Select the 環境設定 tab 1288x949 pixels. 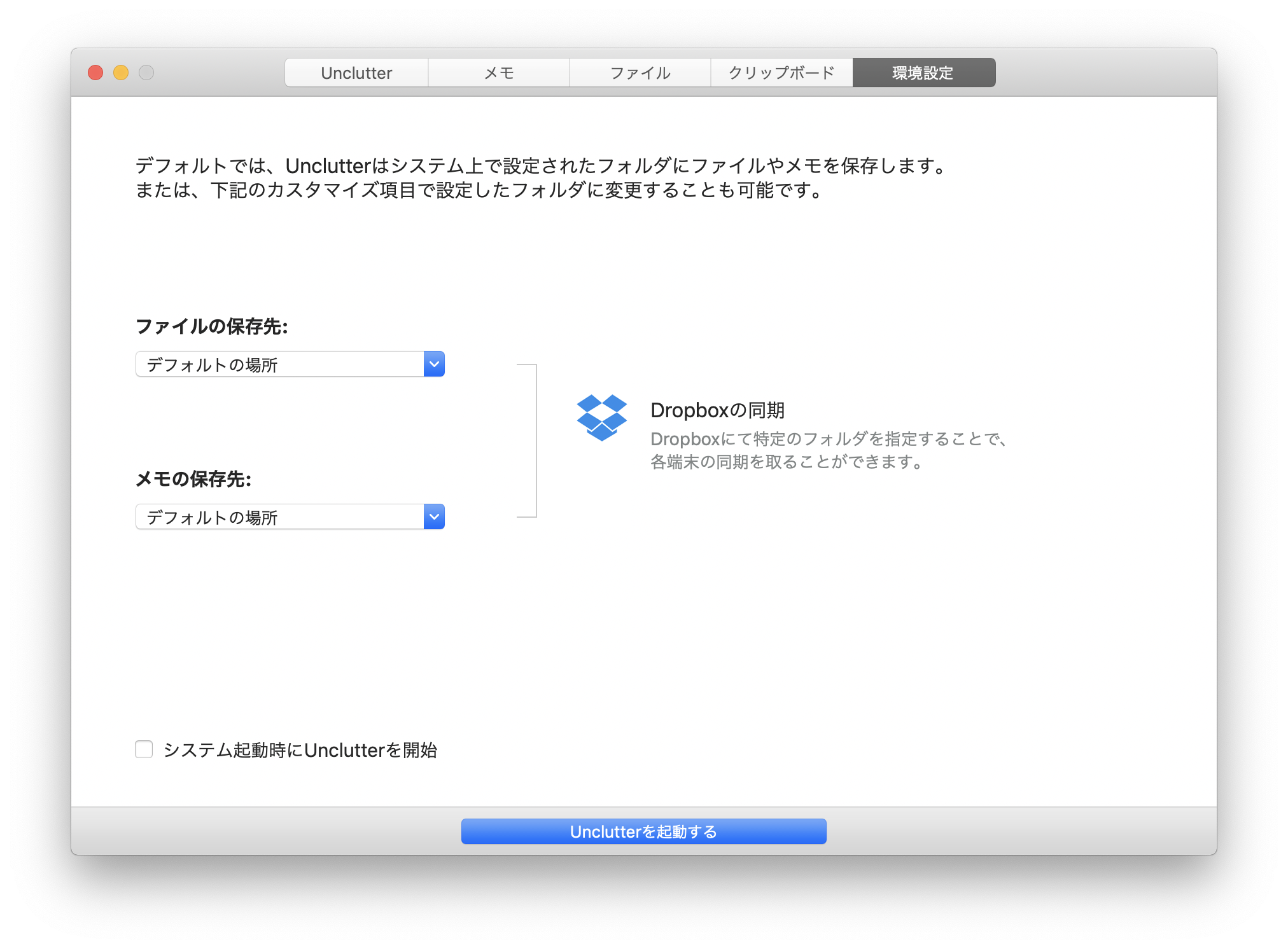point(923,73)
